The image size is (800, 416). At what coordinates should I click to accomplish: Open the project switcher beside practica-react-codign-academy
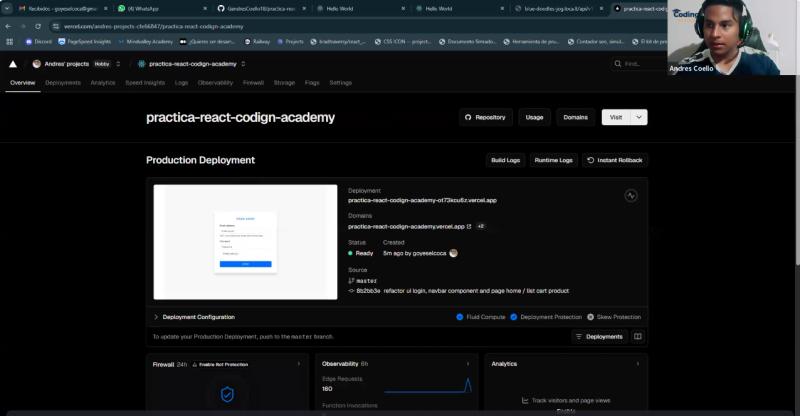click(243, 64)
